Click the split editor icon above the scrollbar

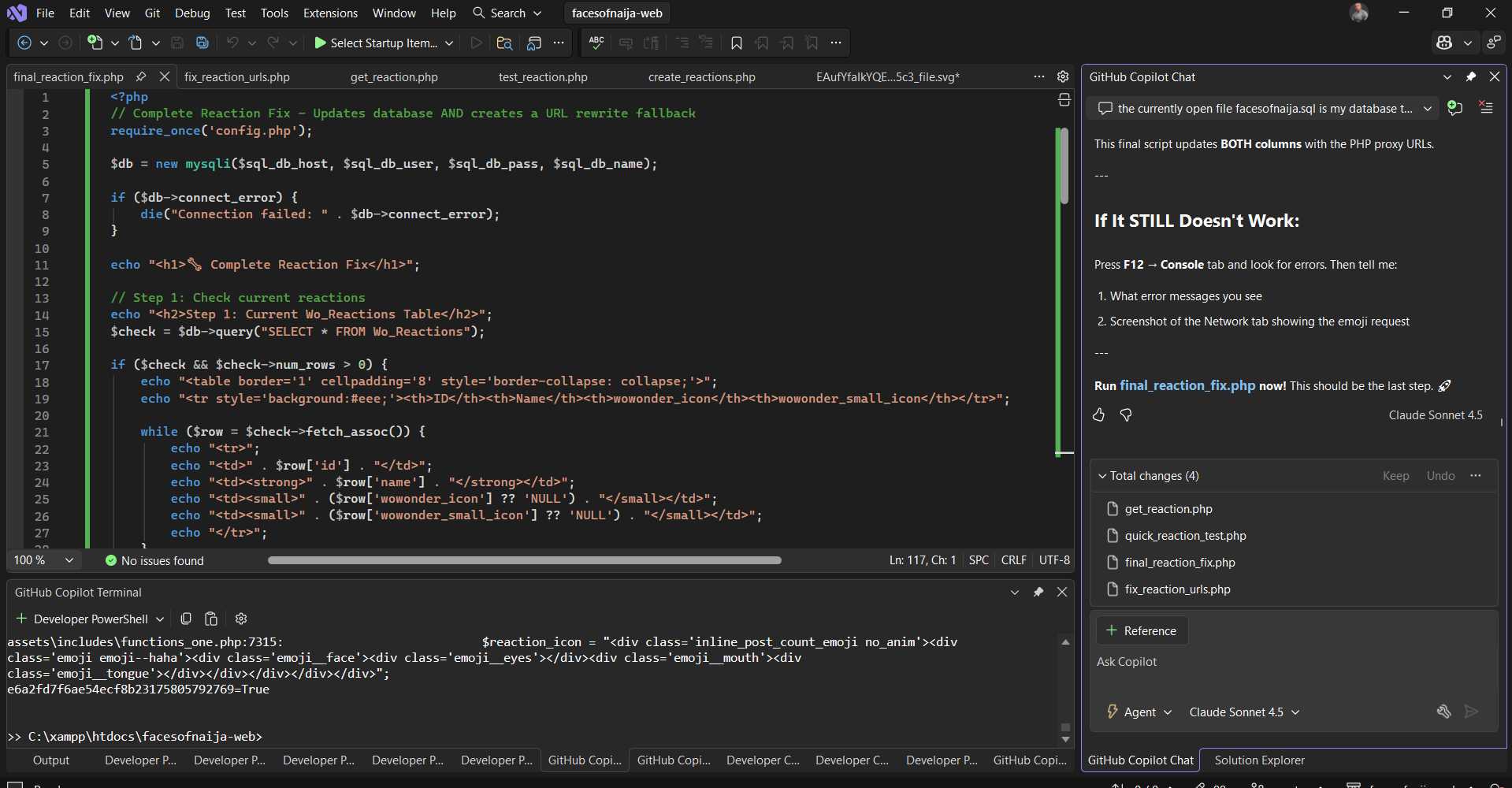1064,99
